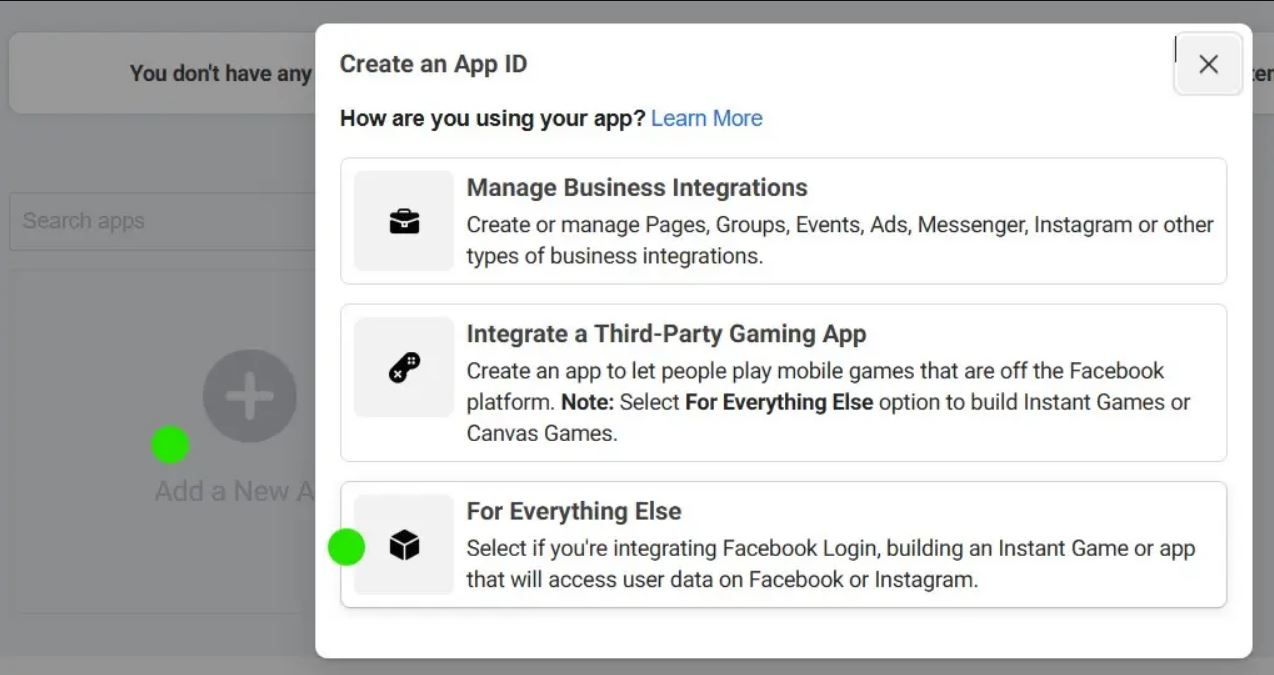Click the text about playing mobile games
The height and width of the screenshot is (675, 1274).
(x=815, y=371)
